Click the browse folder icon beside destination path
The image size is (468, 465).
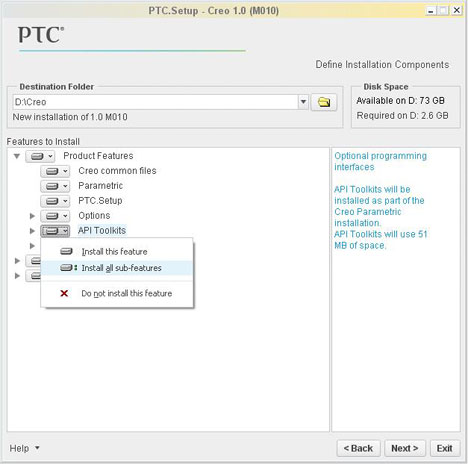click(x=324, y=102)
